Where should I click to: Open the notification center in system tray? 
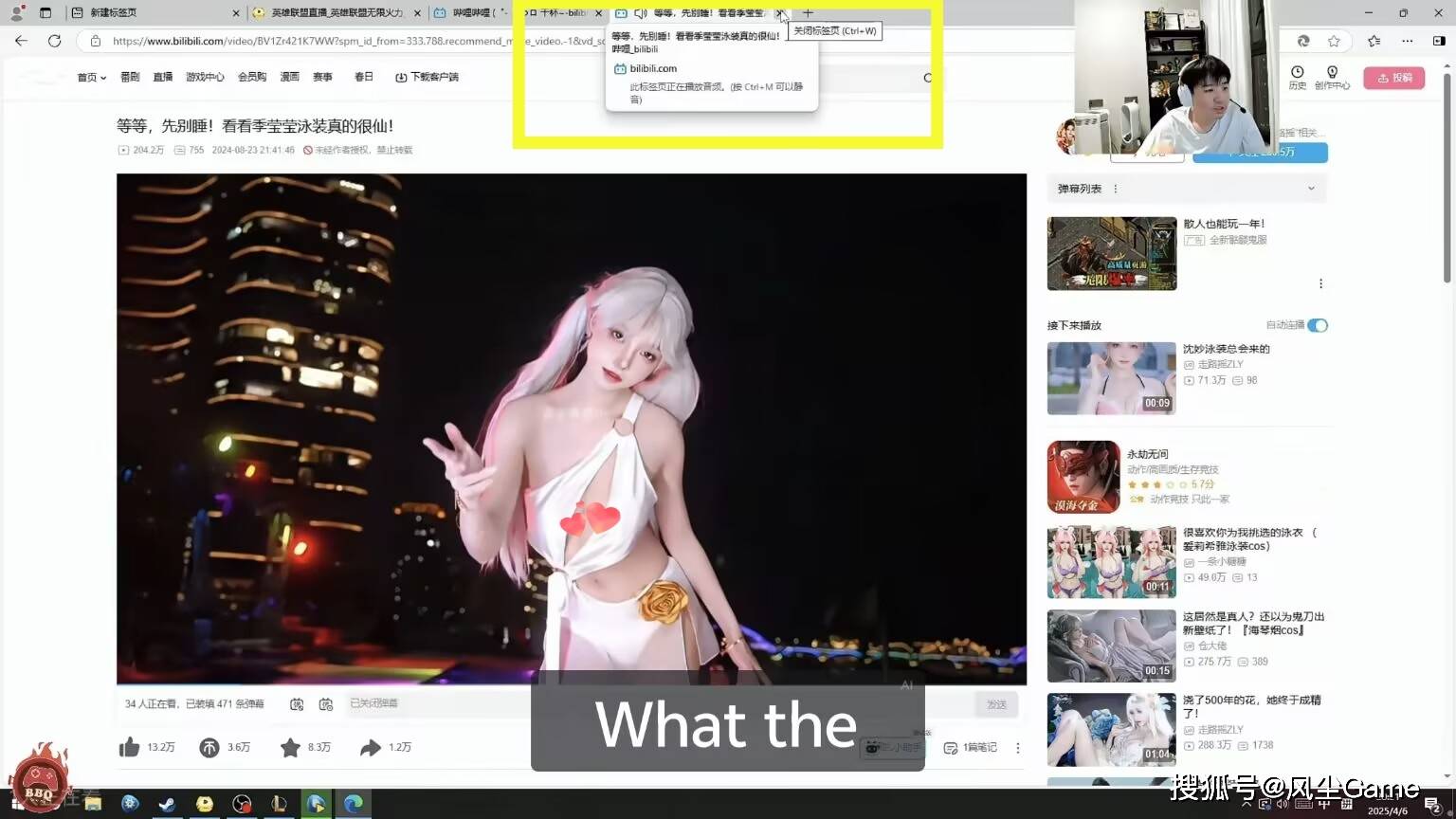pyautogui.click(x=1432, y=804)
